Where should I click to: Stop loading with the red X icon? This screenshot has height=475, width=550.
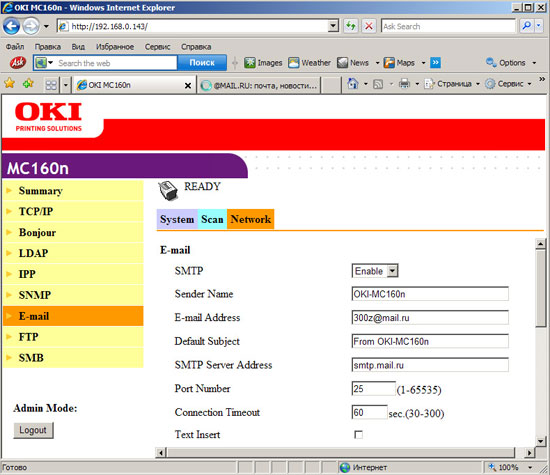click(369, 26)
